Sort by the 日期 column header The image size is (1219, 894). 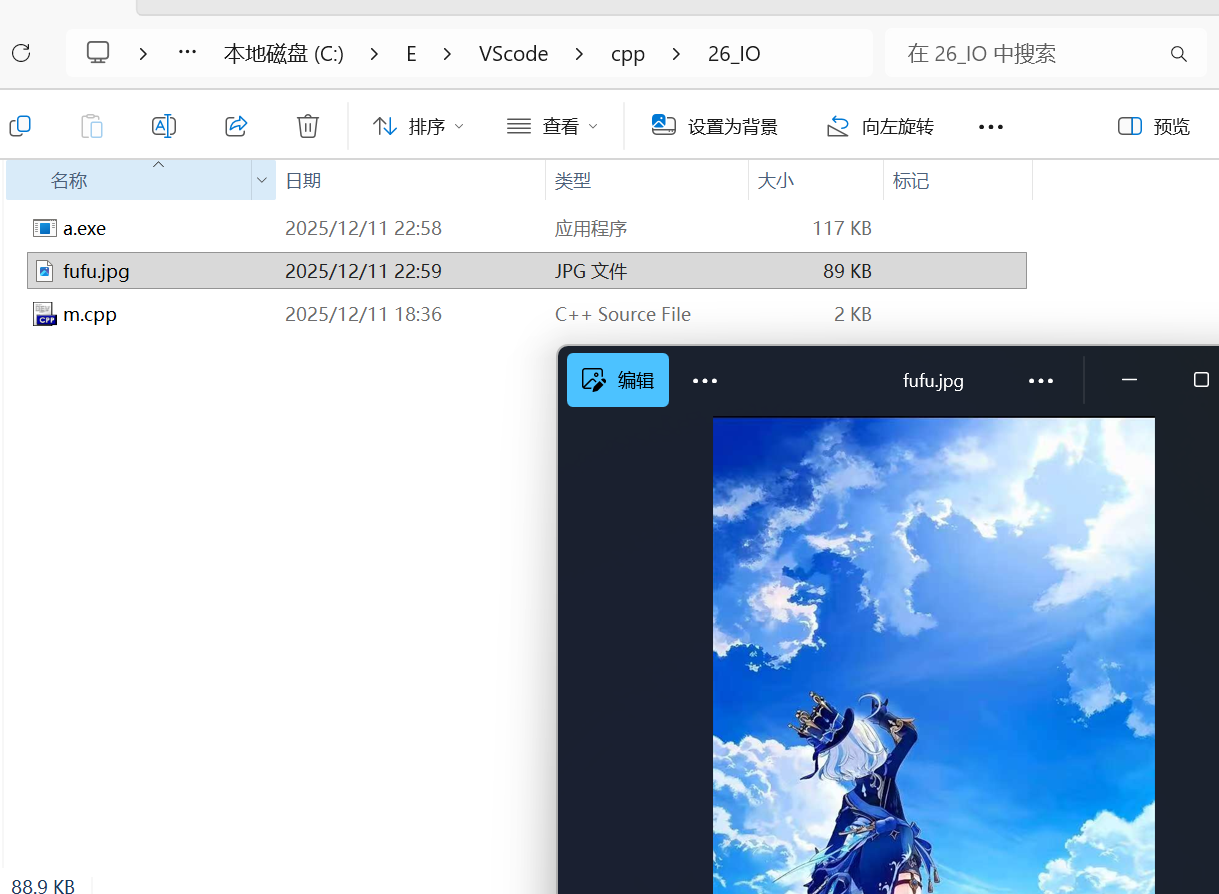[x=303, y=180]
